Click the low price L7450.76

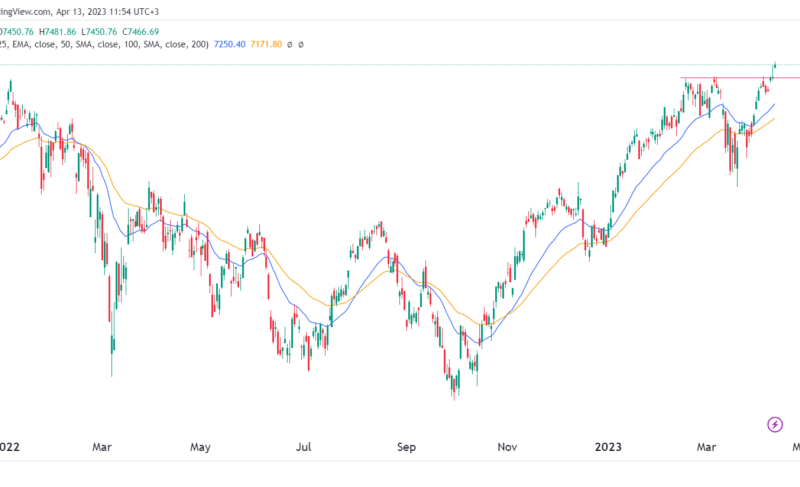99,32
